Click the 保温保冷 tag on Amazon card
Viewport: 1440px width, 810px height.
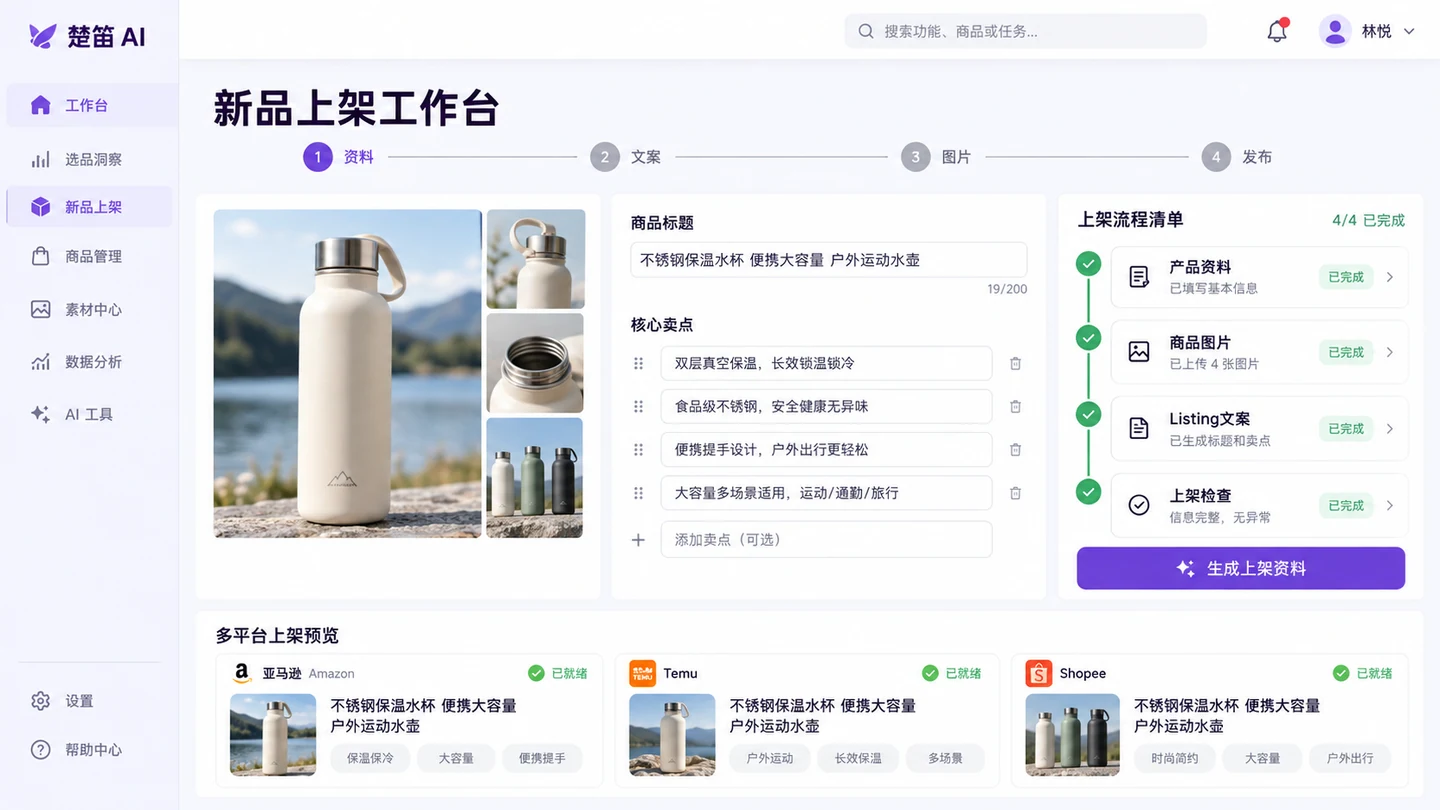pos(370,758)
